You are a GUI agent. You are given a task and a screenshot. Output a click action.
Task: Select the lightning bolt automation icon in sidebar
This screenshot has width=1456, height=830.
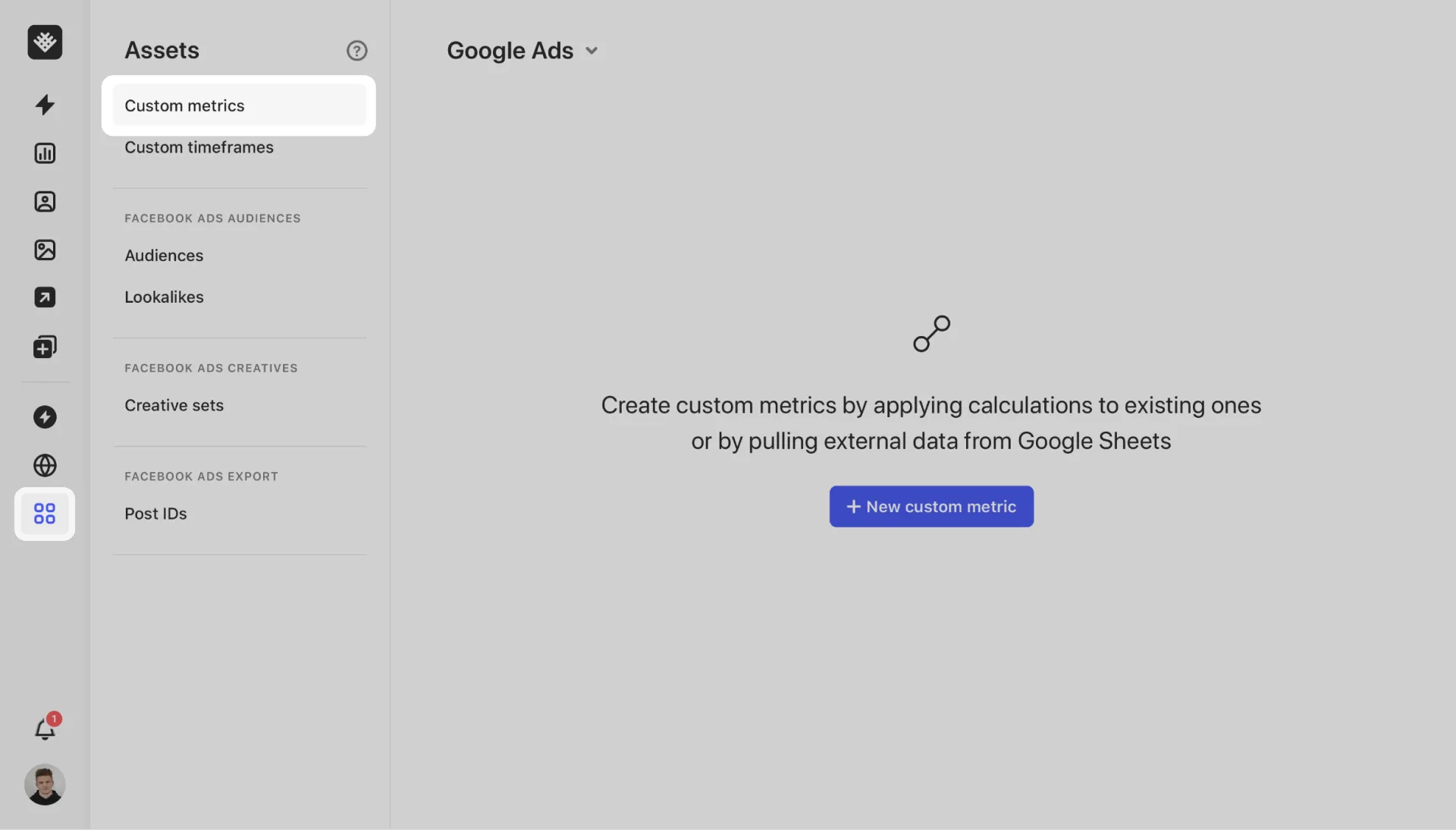(x=45, y=105)
